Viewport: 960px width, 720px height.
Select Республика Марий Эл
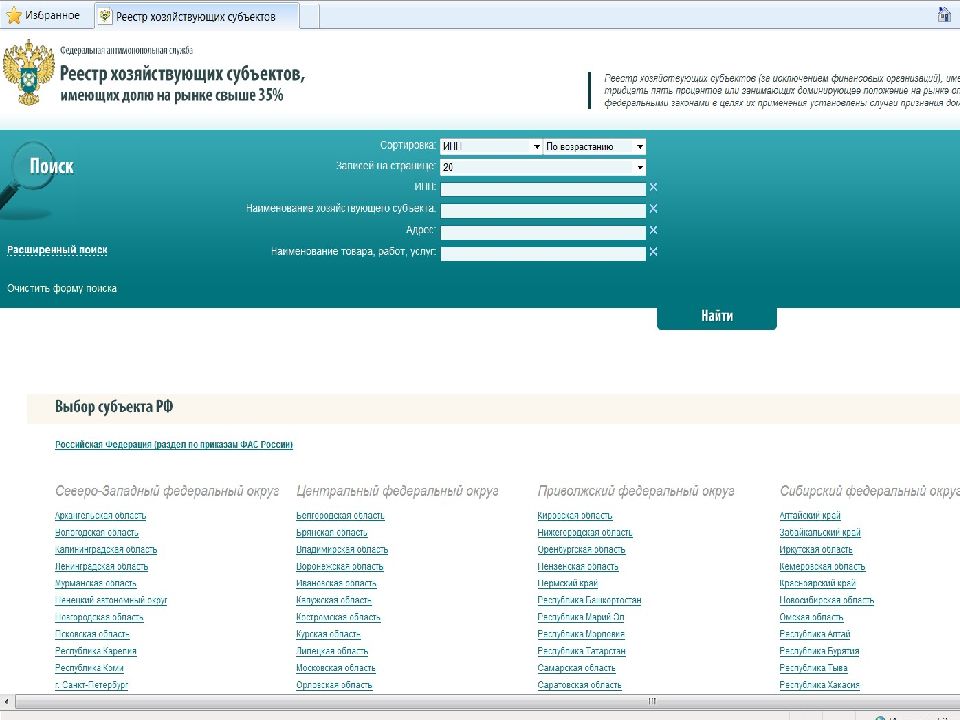pyautogui.click(x=581, y=617)
